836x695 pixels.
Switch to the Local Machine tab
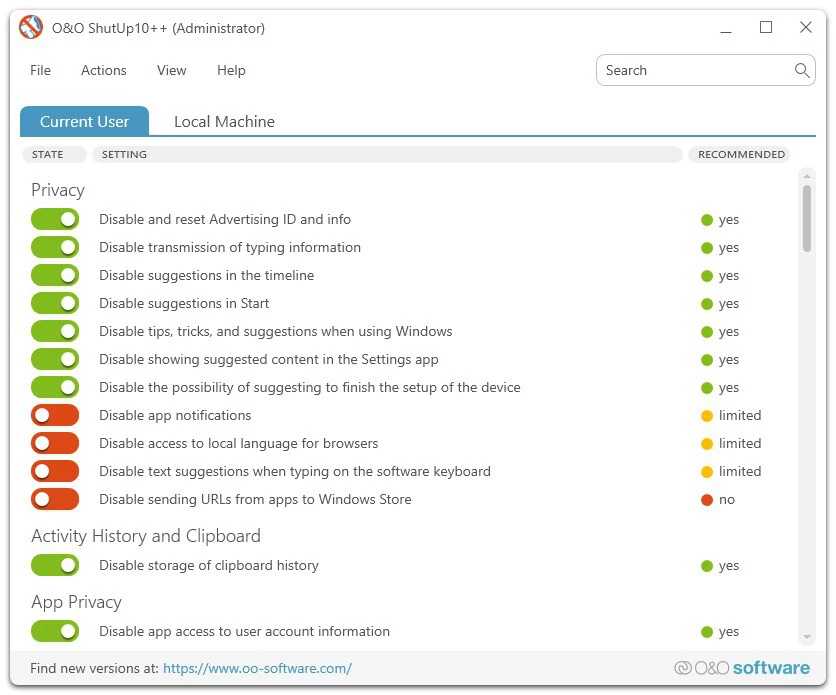(x=224, y=122)
